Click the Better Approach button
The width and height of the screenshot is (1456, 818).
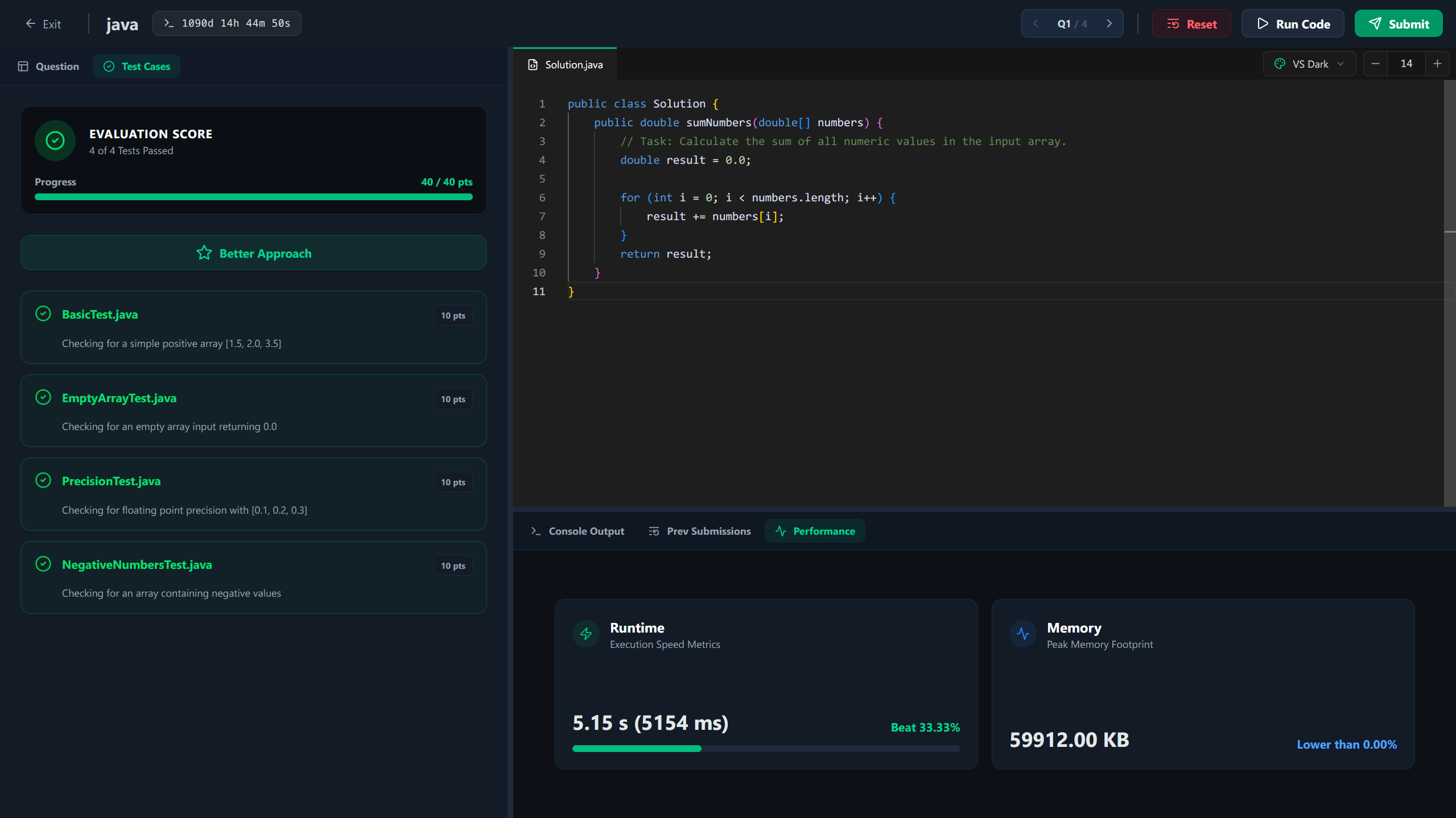click(254, 253)
